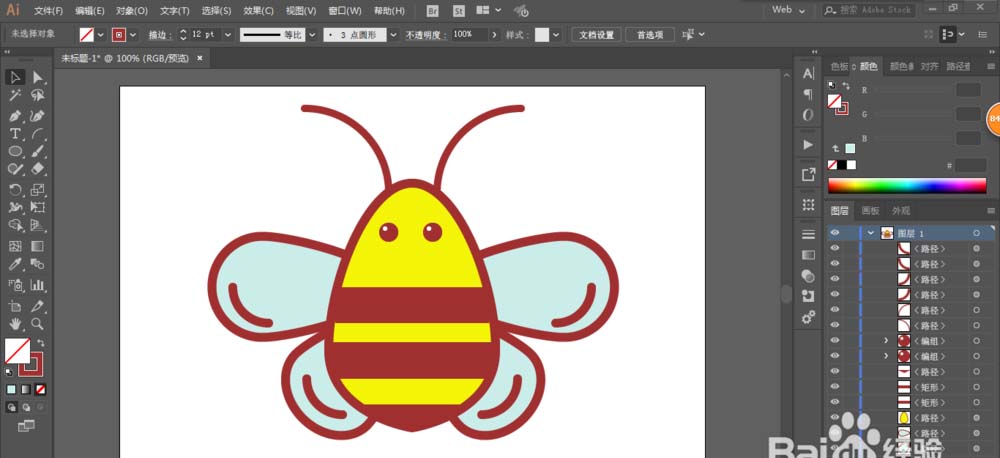Select the Ellipse shape tool

click(16, 152)
